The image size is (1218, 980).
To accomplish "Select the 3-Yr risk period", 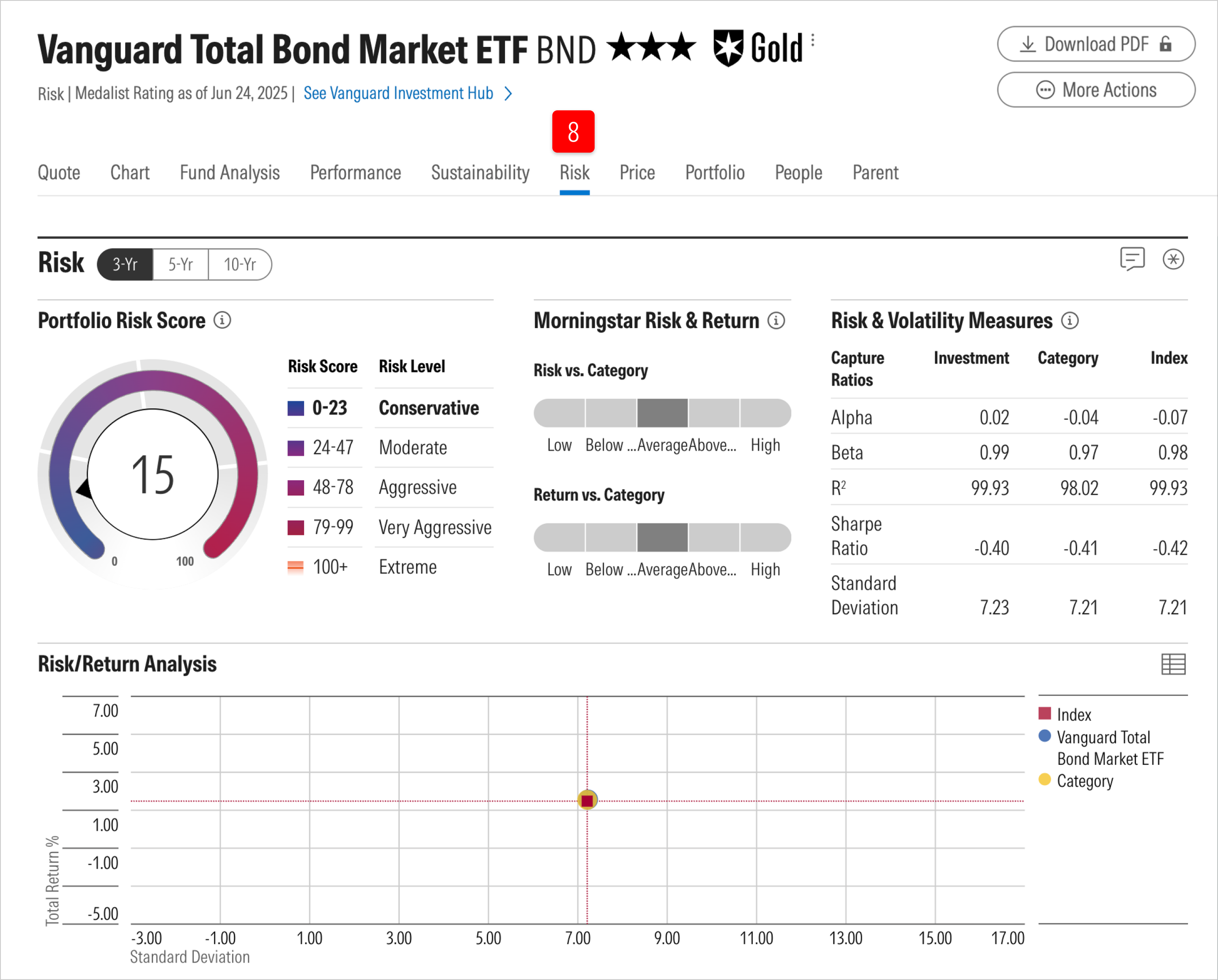I will 125,264.
